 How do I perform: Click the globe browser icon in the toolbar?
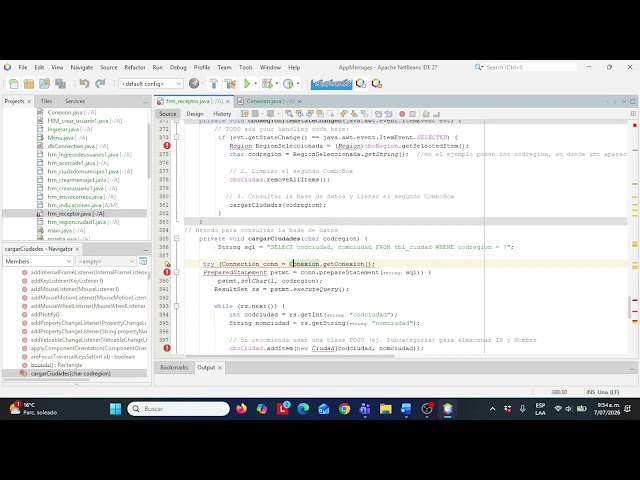coord(194,84)
